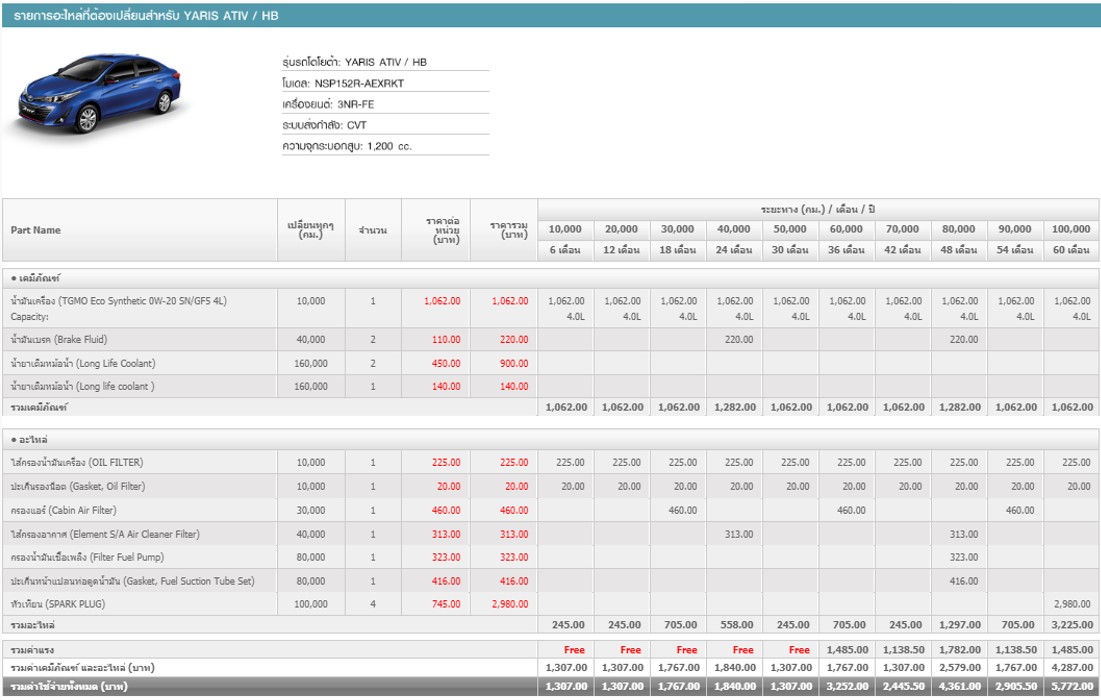Click the red 'Free' labour under 10,000 km
Screen dimensions: 1101x700
point(574,650)
